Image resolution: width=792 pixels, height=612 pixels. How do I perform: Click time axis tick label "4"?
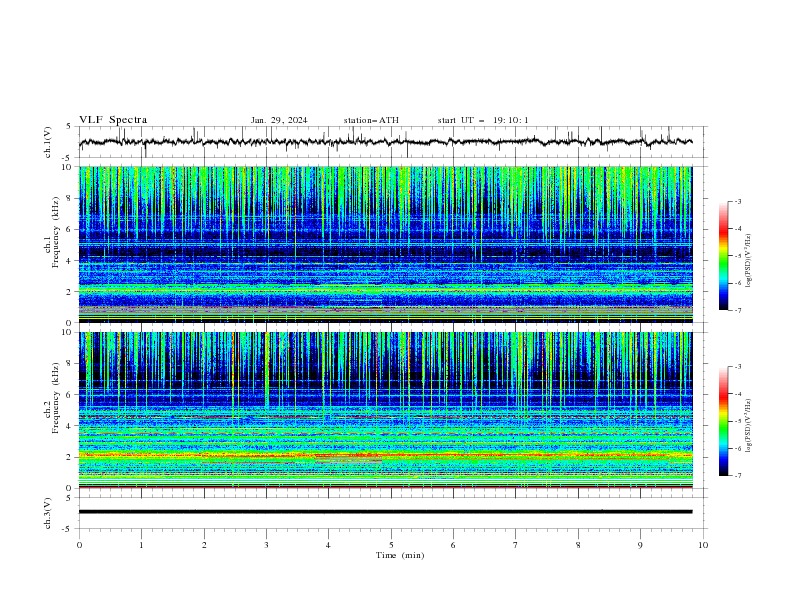point(328,545)
